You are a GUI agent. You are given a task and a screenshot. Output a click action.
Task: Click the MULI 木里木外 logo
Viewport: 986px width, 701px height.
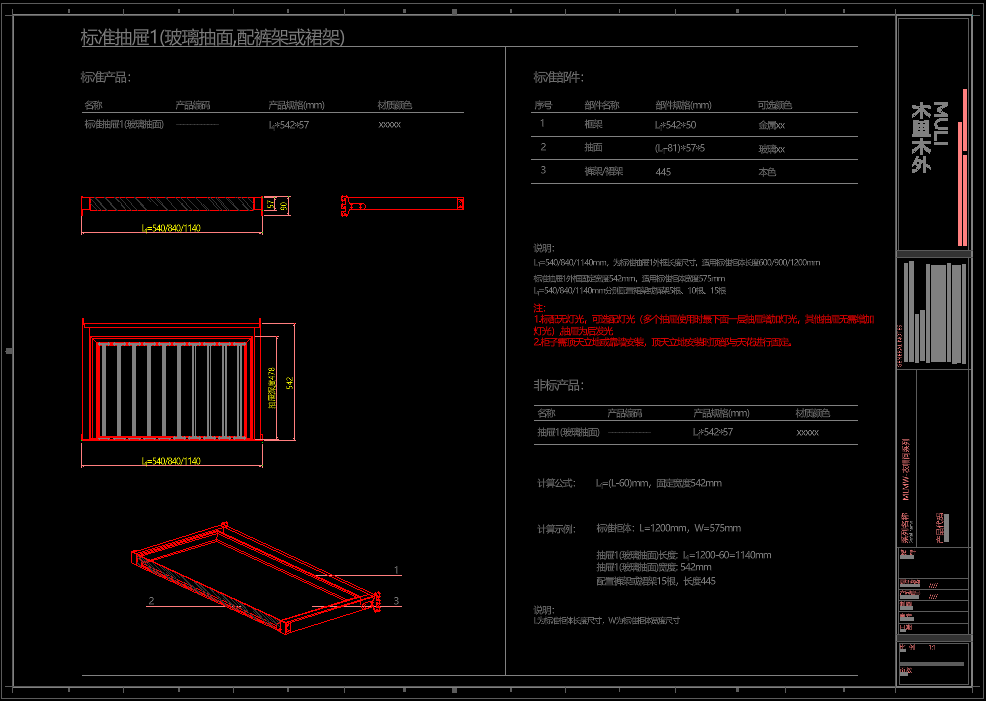tap(921, 137)
